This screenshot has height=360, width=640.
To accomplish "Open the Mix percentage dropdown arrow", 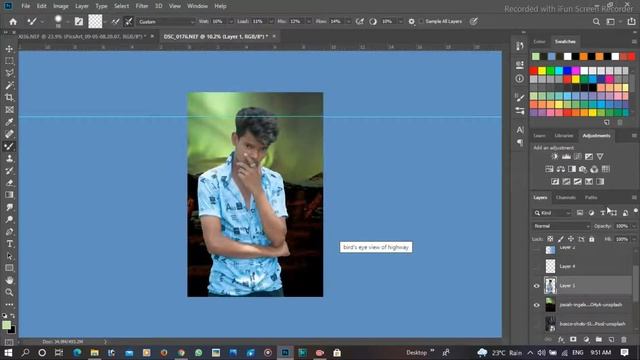I will coord(309,22).
